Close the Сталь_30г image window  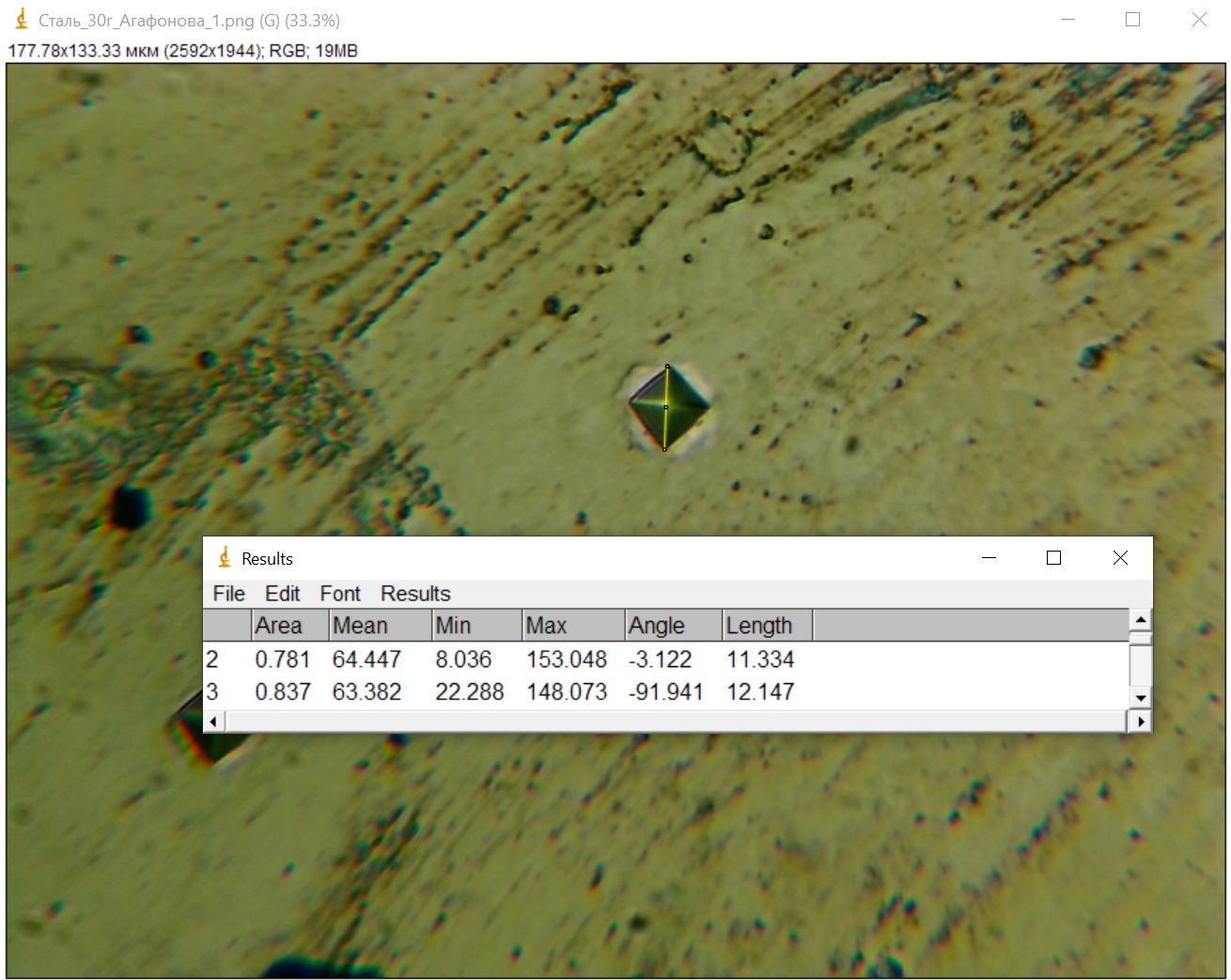point(1199,20)
